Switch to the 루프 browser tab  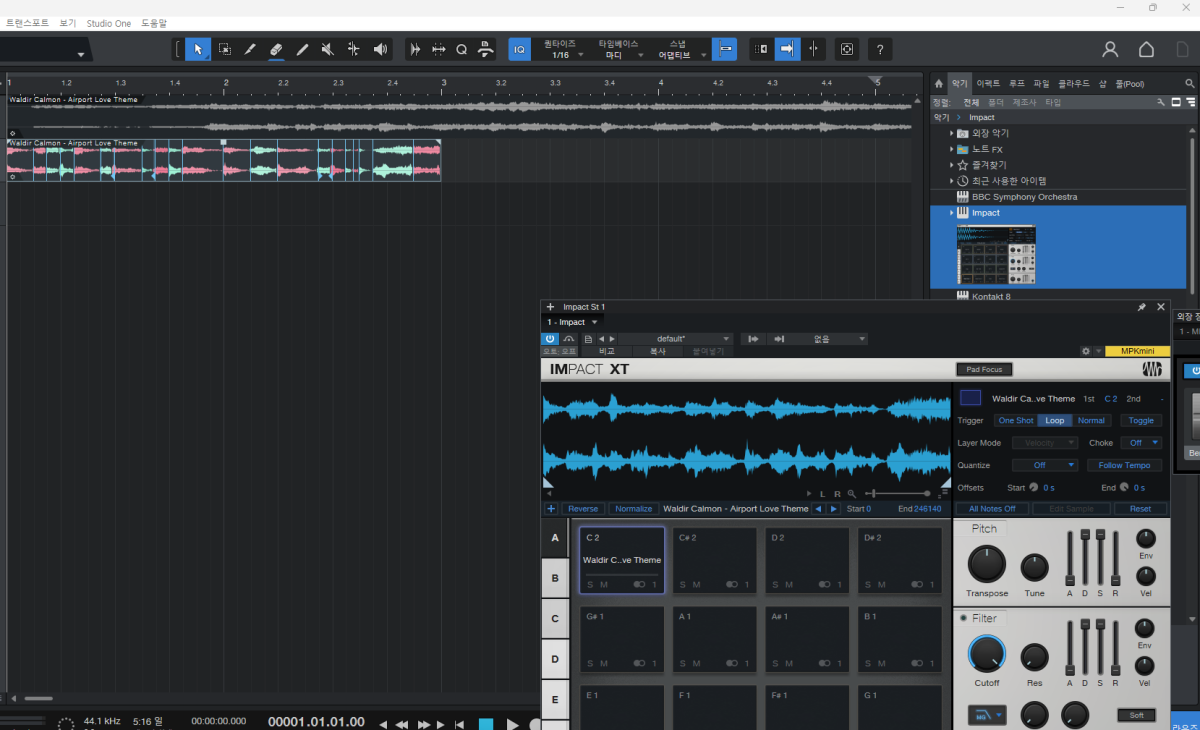pos(1016,84)
